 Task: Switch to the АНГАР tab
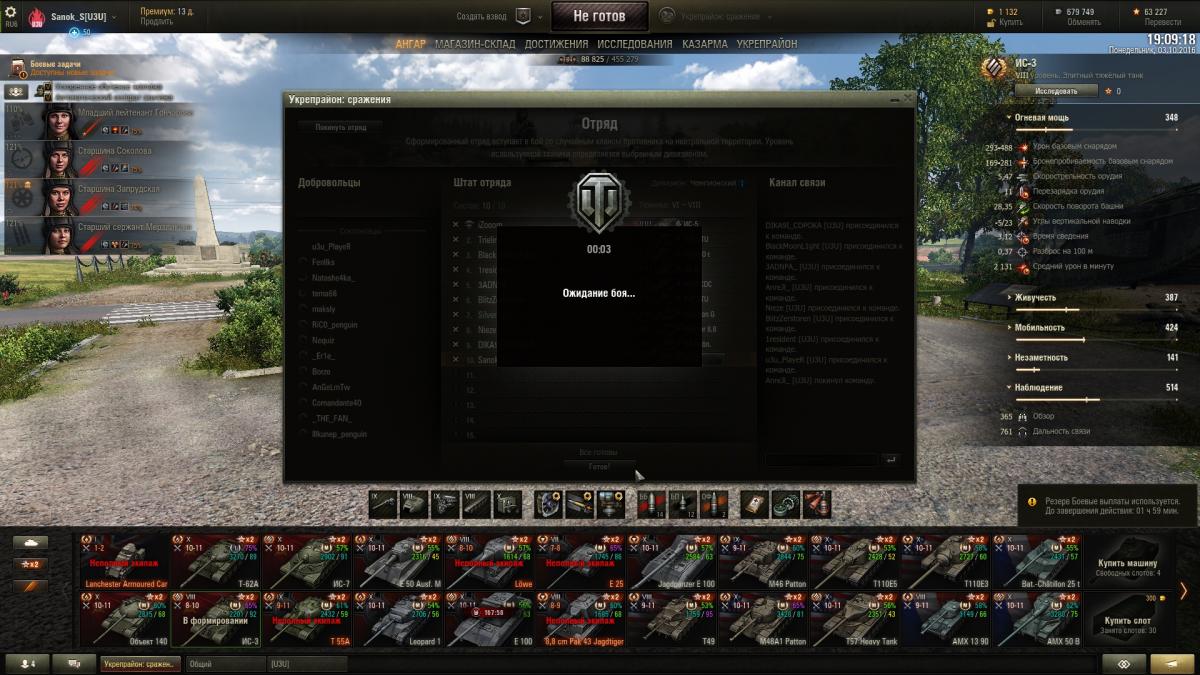[410, 44]
